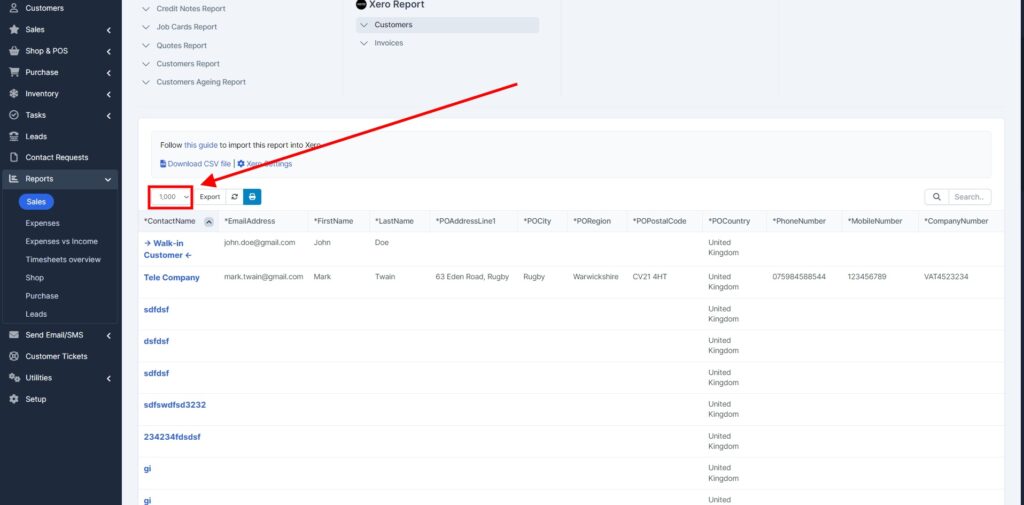
Task: Toggle ContactName column sort arrow
Action: point(208,222)
